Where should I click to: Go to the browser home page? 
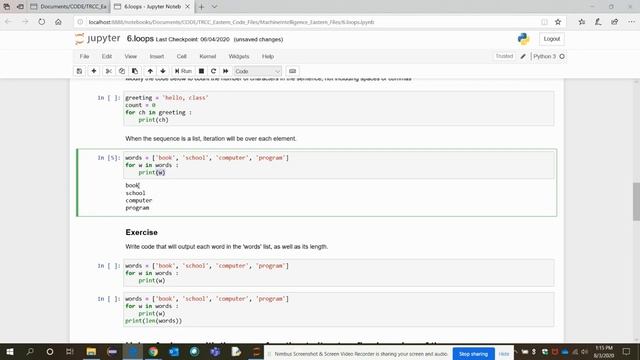(58, 22)
